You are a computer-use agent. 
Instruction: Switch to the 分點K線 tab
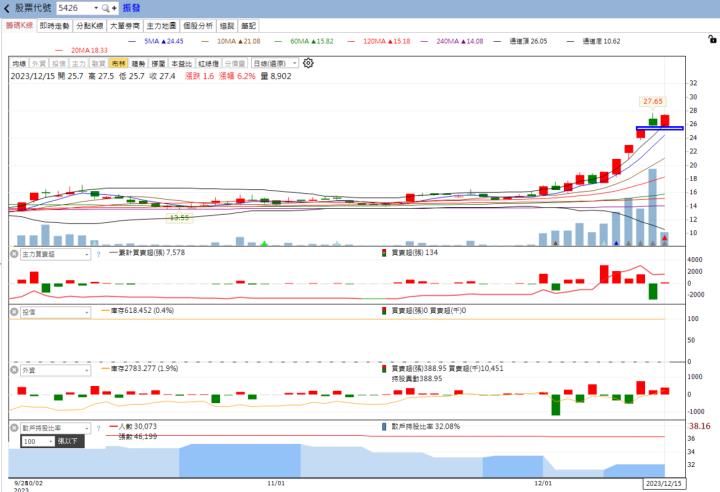(90, 26)
